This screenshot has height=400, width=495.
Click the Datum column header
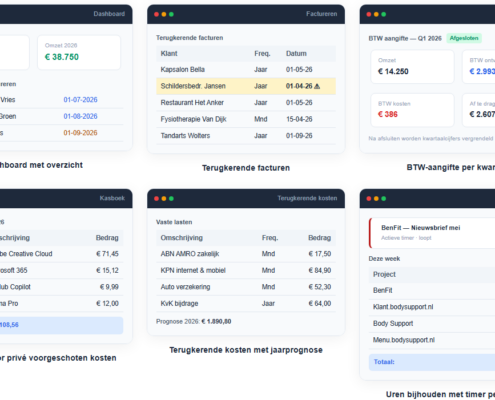pyautogui.click(x=296, y=54)
